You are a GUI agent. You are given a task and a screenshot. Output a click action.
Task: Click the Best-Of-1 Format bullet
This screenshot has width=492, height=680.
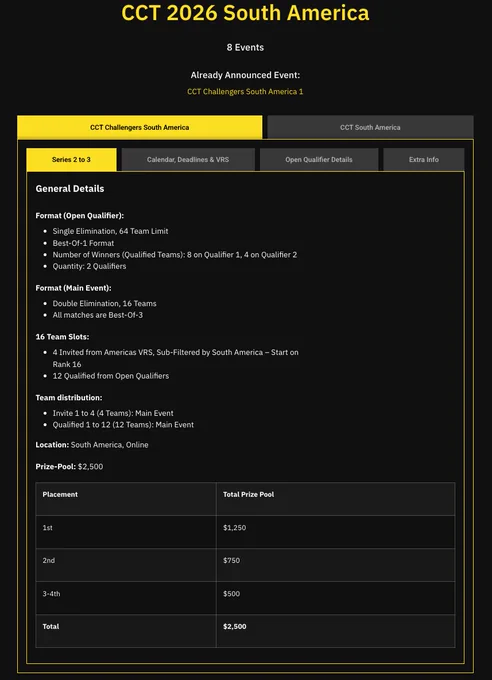[x=83, y=243]
